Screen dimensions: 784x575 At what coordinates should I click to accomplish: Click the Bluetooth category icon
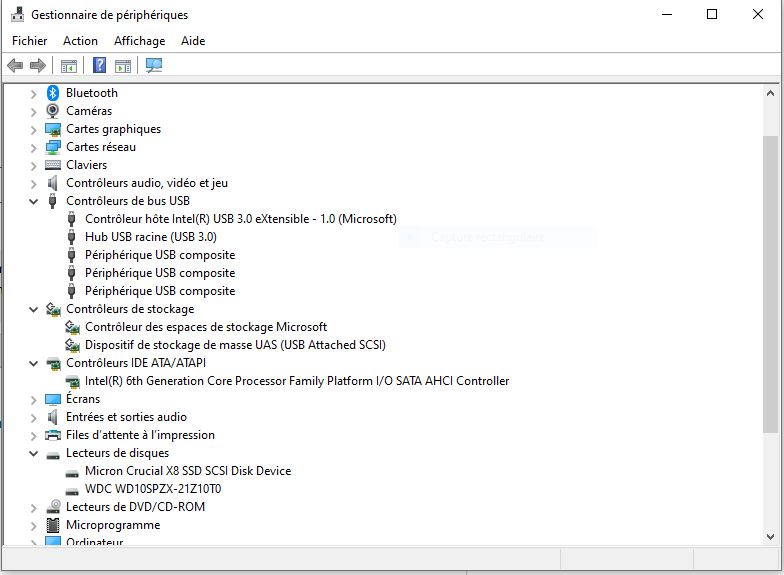coord(52,93)
